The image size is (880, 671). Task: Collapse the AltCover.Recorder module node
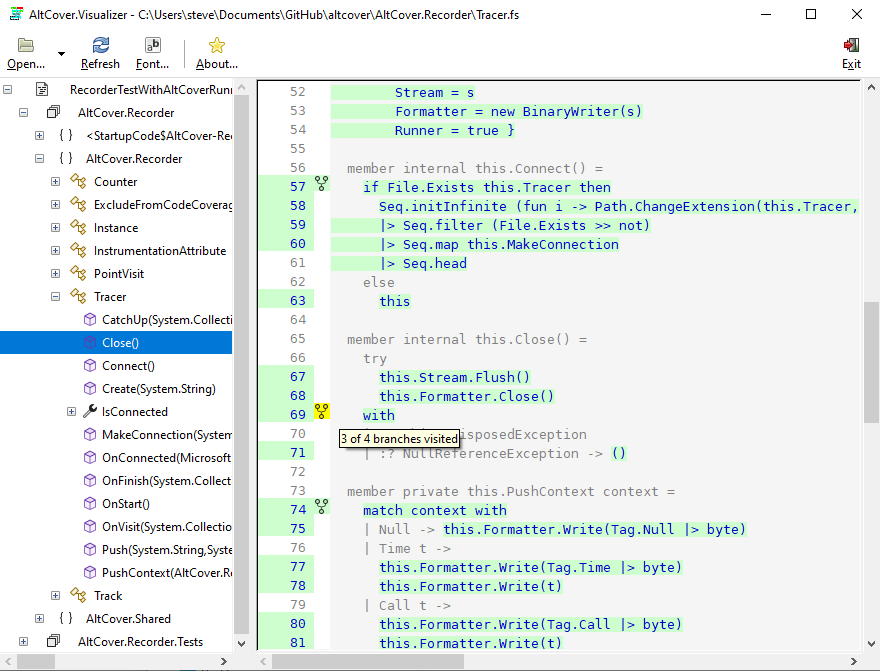[x=24, y=112]
